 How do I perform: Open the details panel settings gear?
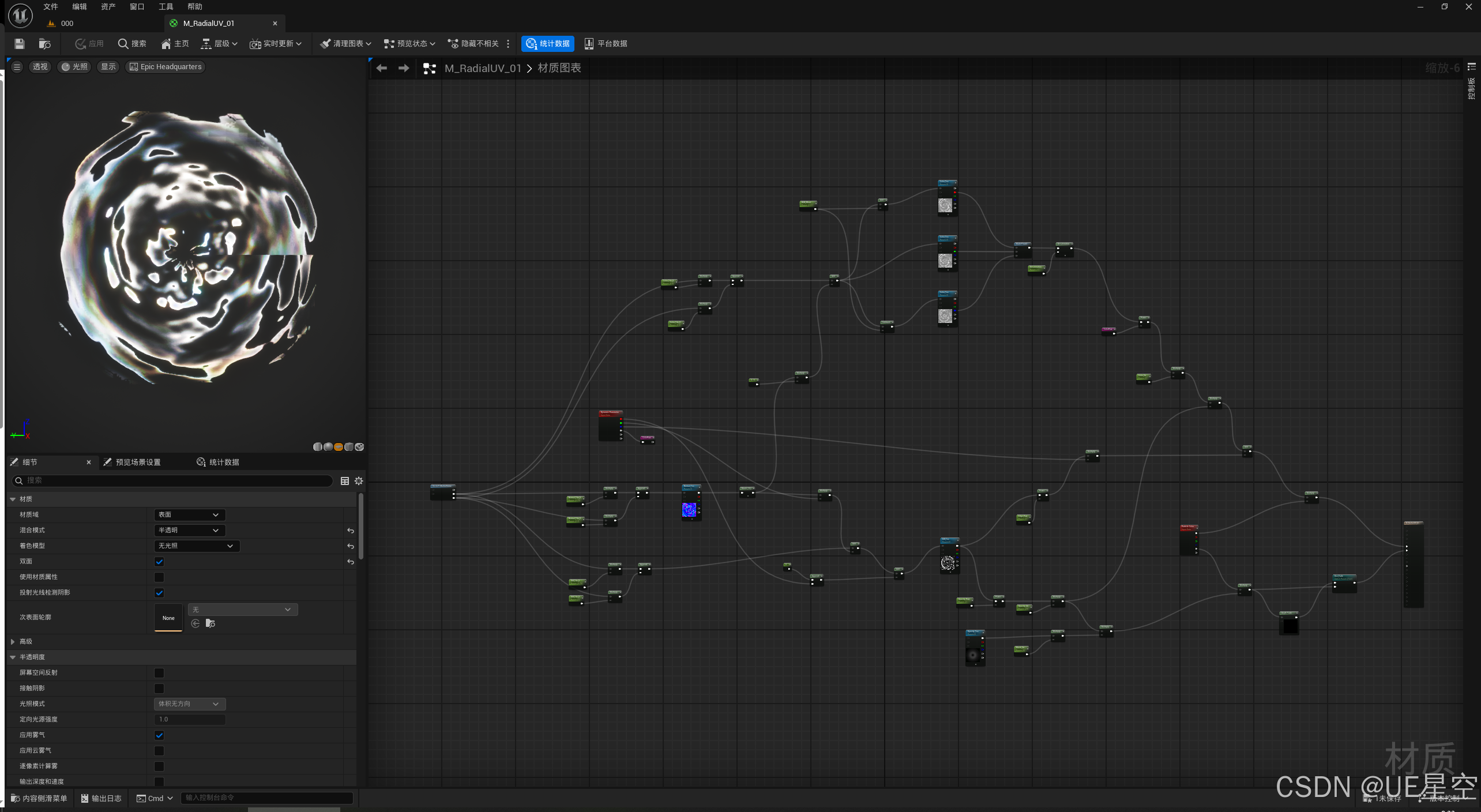[x=359, y=481]
